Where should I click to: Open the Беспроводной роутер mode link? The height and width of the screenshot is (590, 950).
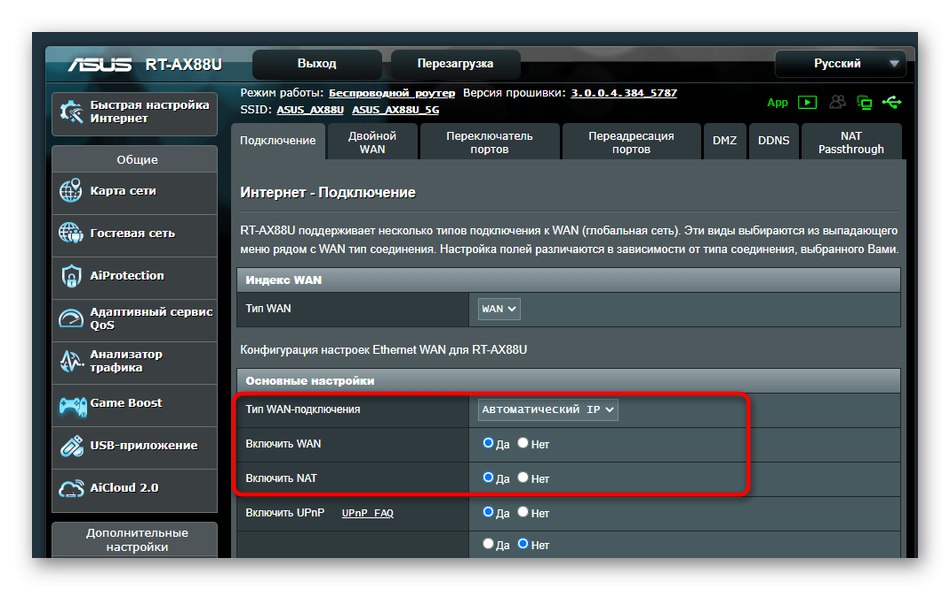click(391, 93)
